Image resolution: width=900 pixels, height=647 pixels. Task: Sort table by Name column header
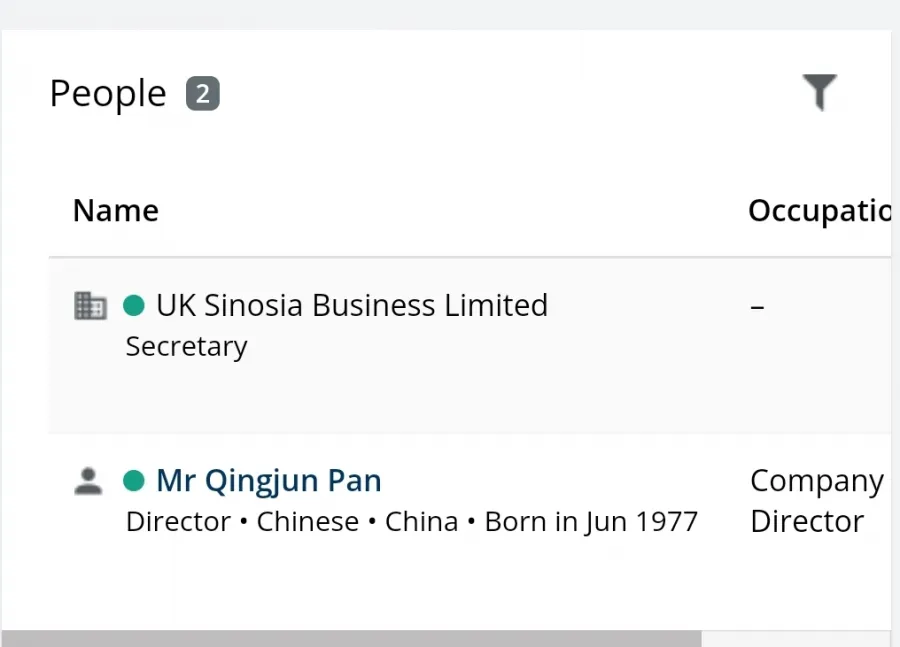[116, 211]
